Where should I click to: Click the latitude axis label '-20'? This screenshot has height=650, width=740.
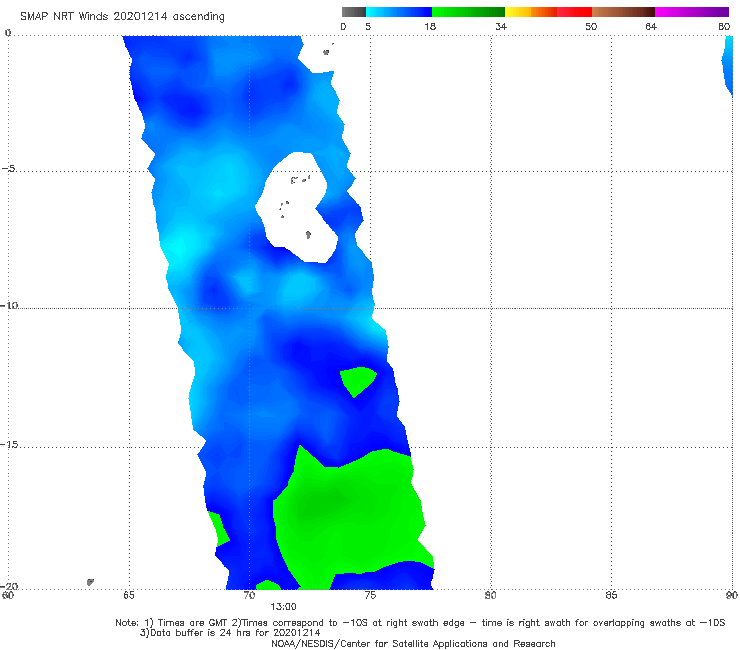(9, 586)
